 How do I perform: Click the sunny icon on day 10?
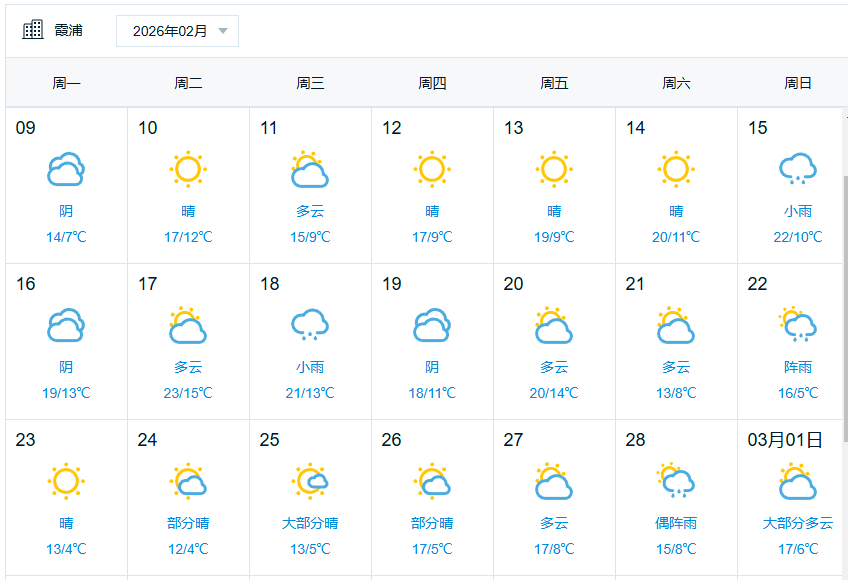point(188,170)
